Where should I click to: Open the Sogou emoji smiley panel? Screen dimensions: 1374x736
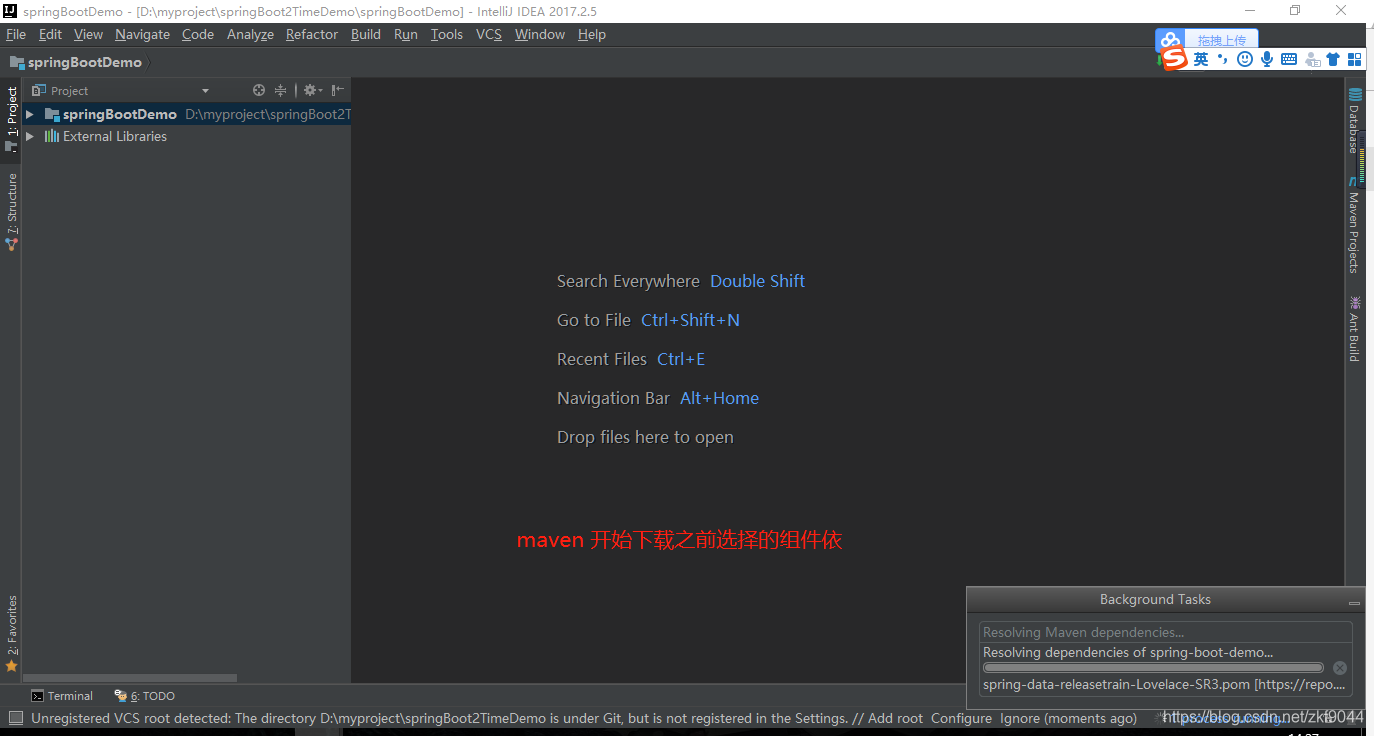tap(1245, 59)
